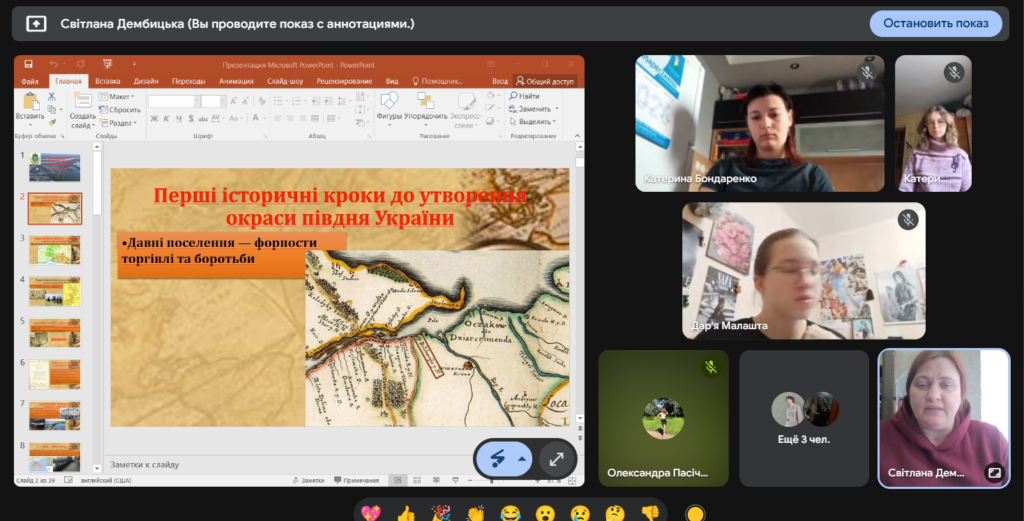Viewport: 1024px width, 521px height.
Task: Toggle underline formatting (Ч) in ribbon
Action: (x=180, y=119)
